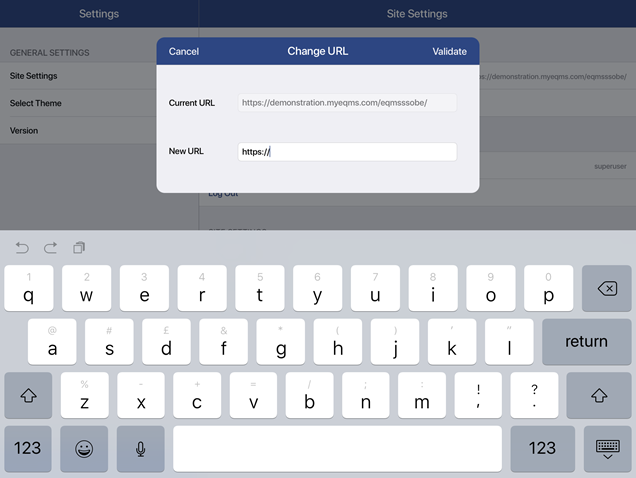This screenshot has width=636, height=478.
Task: Tap the x key
Action: (141, 395)
